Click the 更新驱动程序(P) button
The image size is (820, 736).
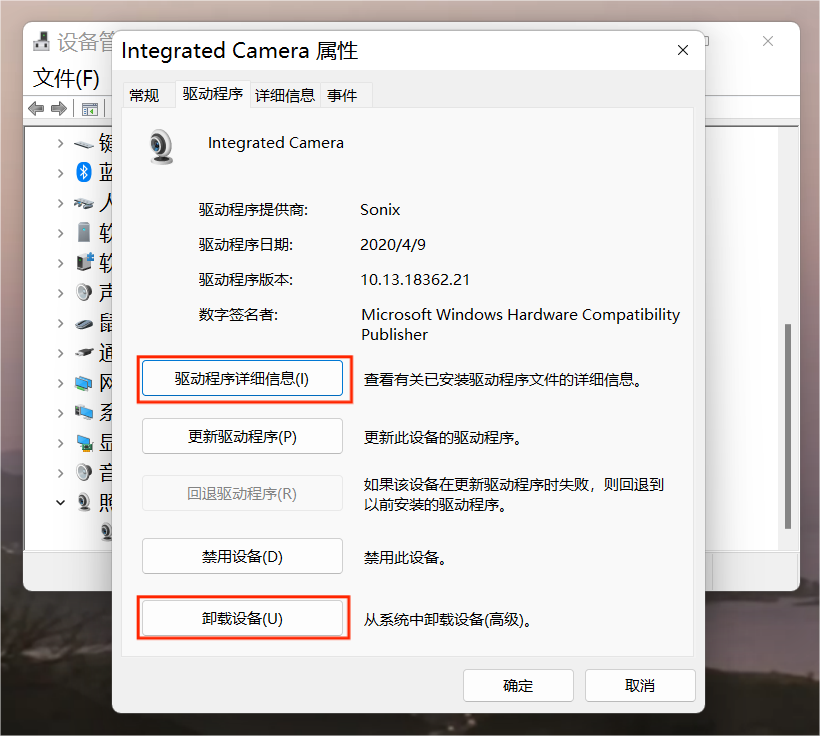pyautogui.click(x=242, y=437)
